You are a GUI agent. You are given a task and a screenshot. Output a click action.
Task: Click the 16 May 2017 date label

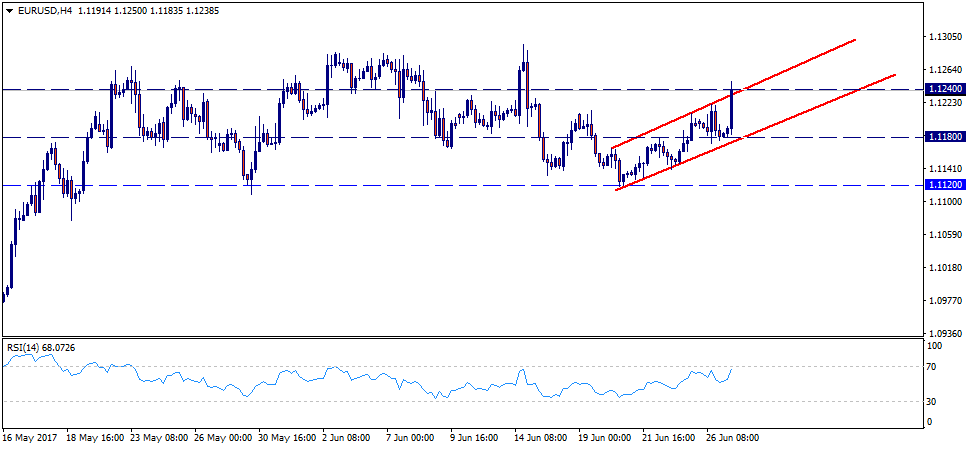30,438
